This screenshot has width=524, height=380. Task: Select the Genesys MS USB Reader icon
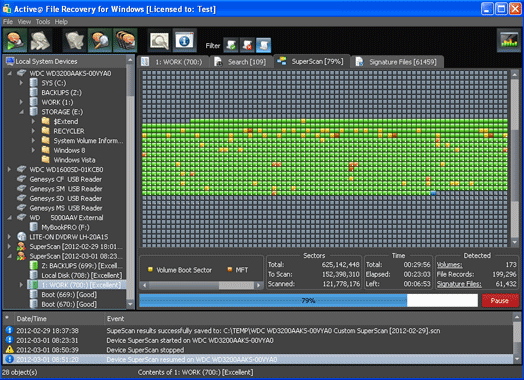click(x=22, y=208)
